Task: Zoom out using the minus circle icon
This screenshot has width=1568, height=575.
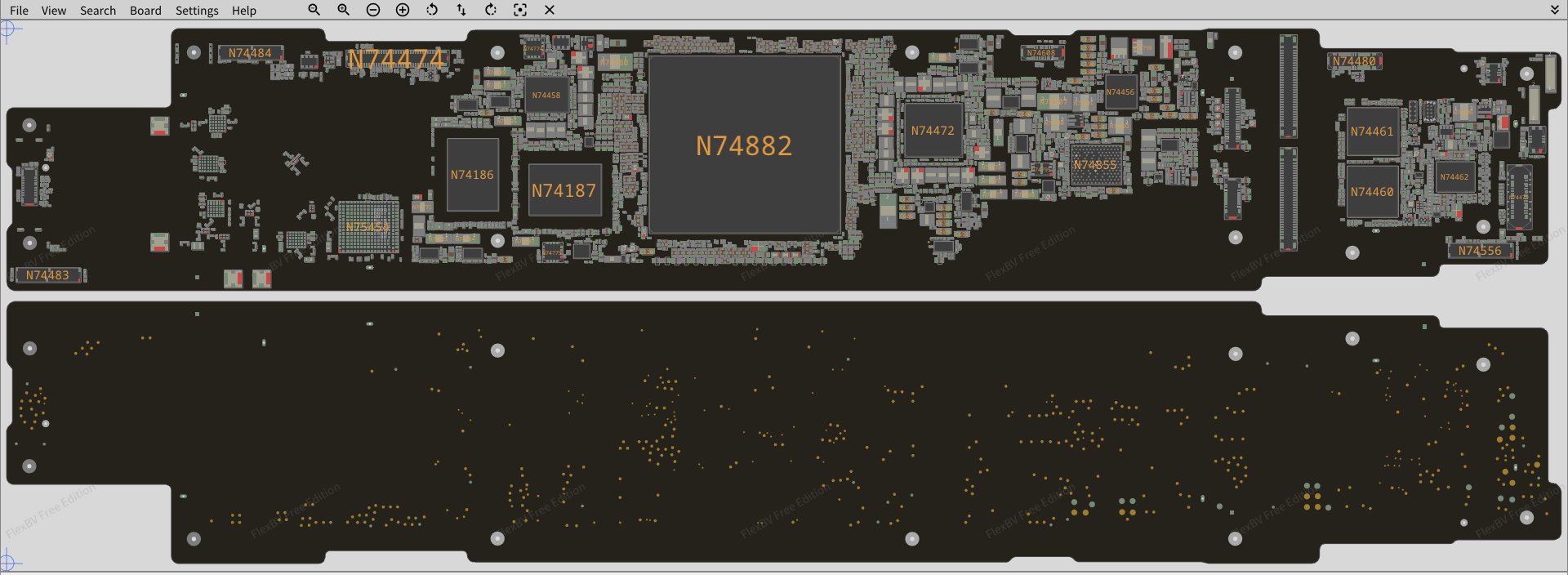Action: pyautogui.click(x=373, y=10)
